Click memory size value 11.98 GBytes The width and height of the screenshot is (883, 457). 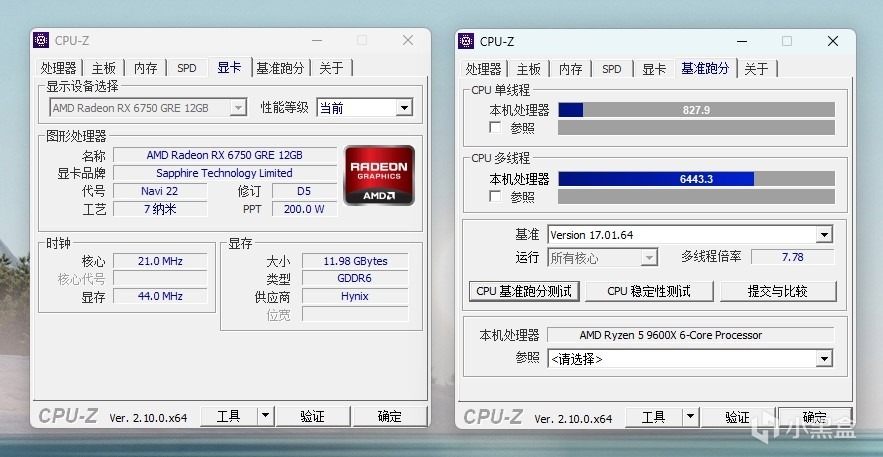coord(355,261)
